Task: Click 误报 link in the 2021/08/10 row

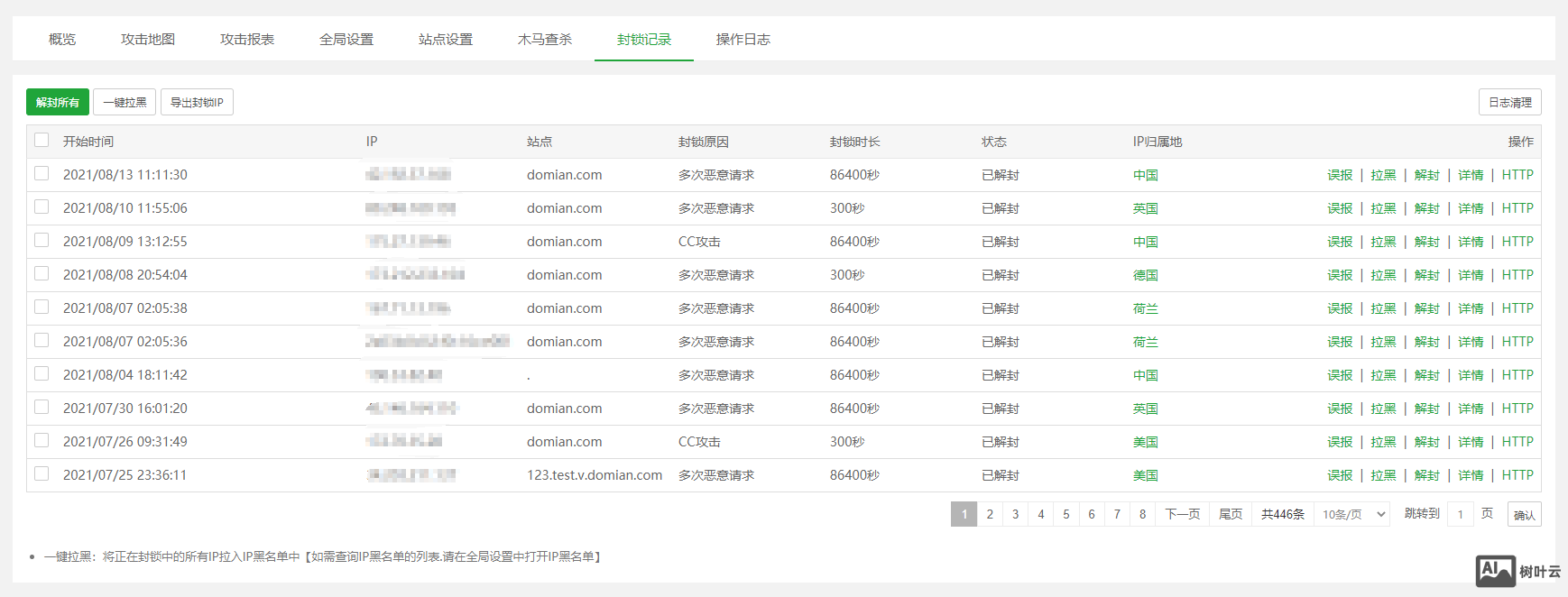Action: [1340, 208]
